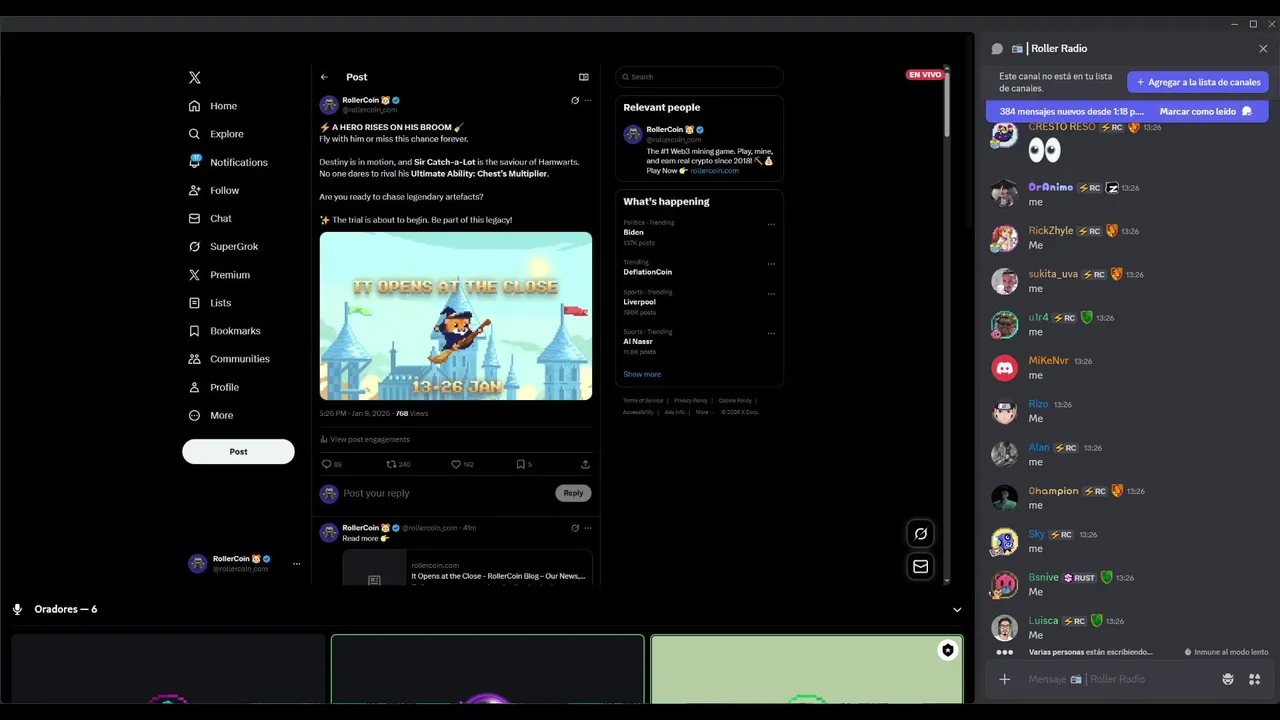Viewport: 1280px width, 720px height.
Task: Click the microphone icon beside Oradores
Action: coord(17,609)
